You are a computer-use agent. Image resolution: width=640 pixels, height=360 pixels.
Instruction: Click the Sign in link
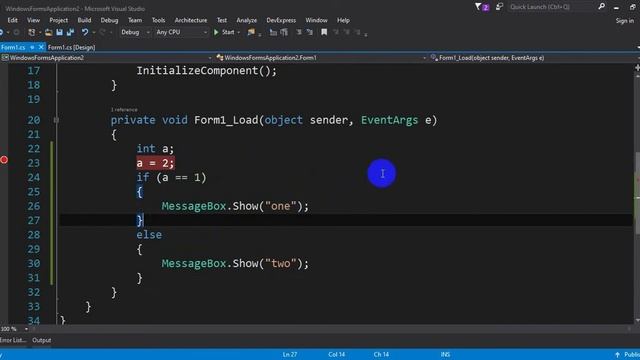[625, 20]
